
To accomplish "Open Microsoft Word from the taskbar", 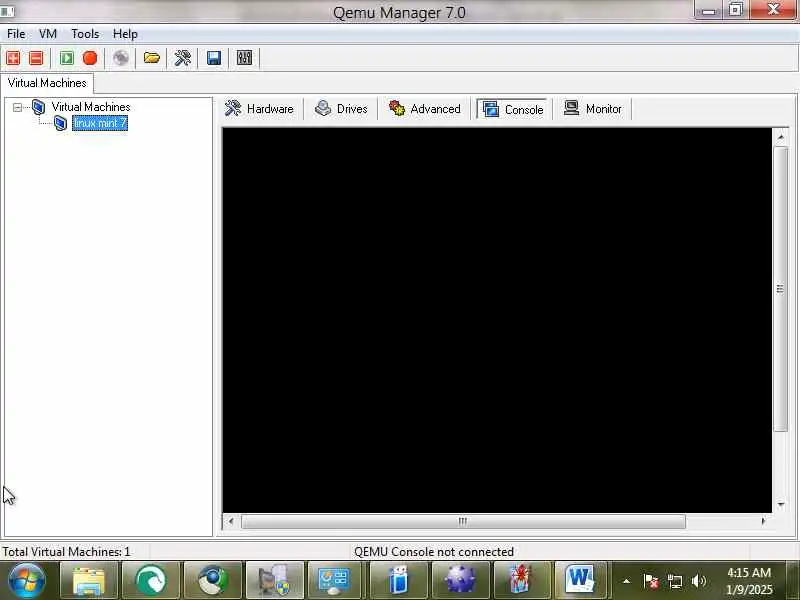I will click(581, 581).
